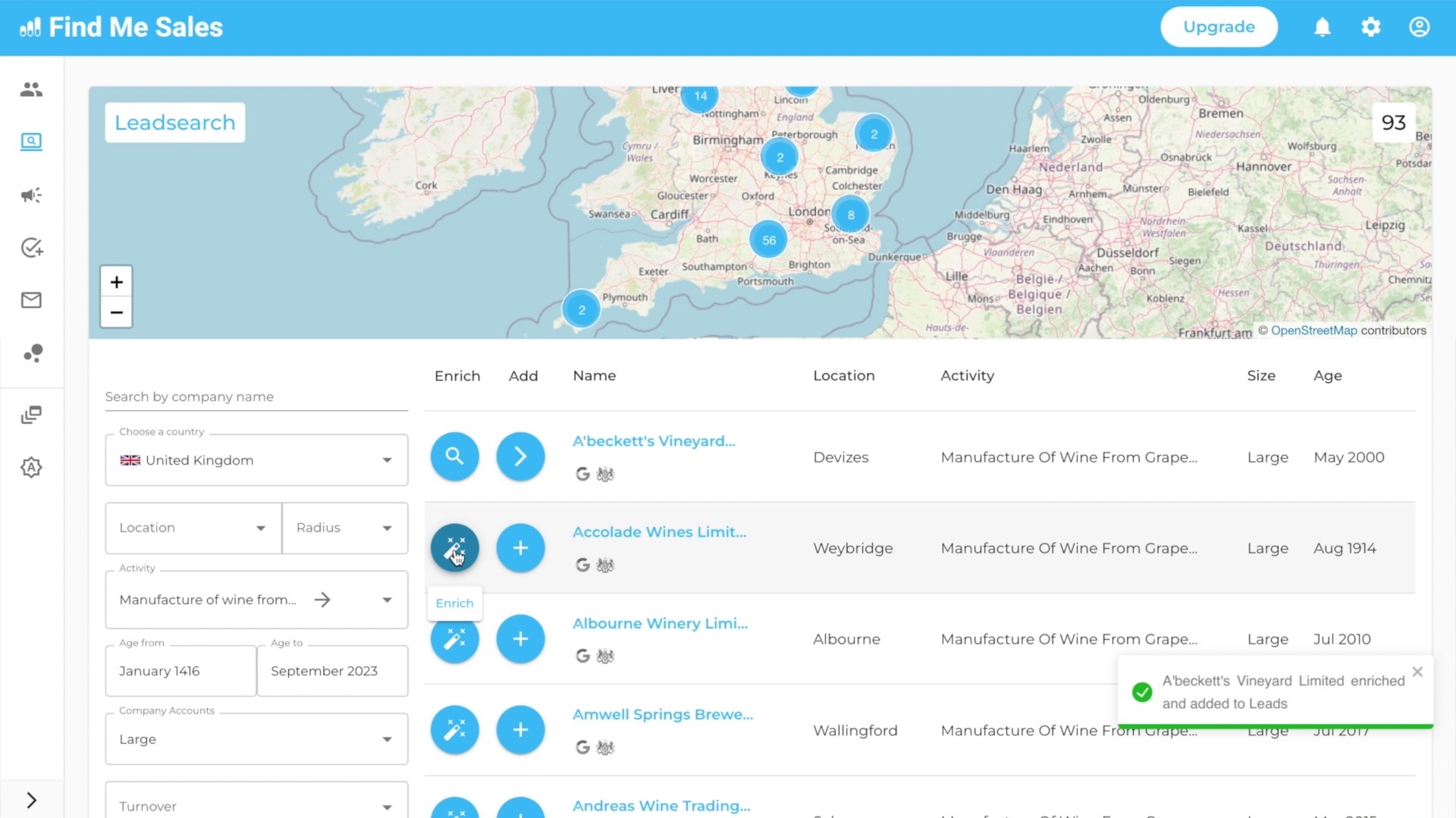Add Albourne Winery with plus button
The image size is (1456, 818).
(520, 639)
